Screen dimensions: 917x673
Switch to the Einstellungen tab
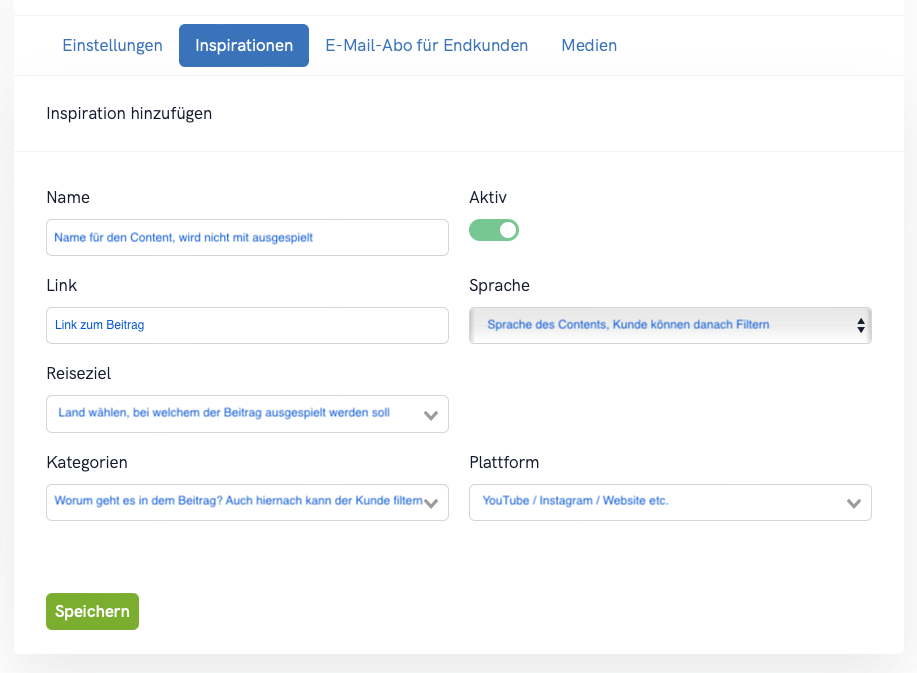112,46
